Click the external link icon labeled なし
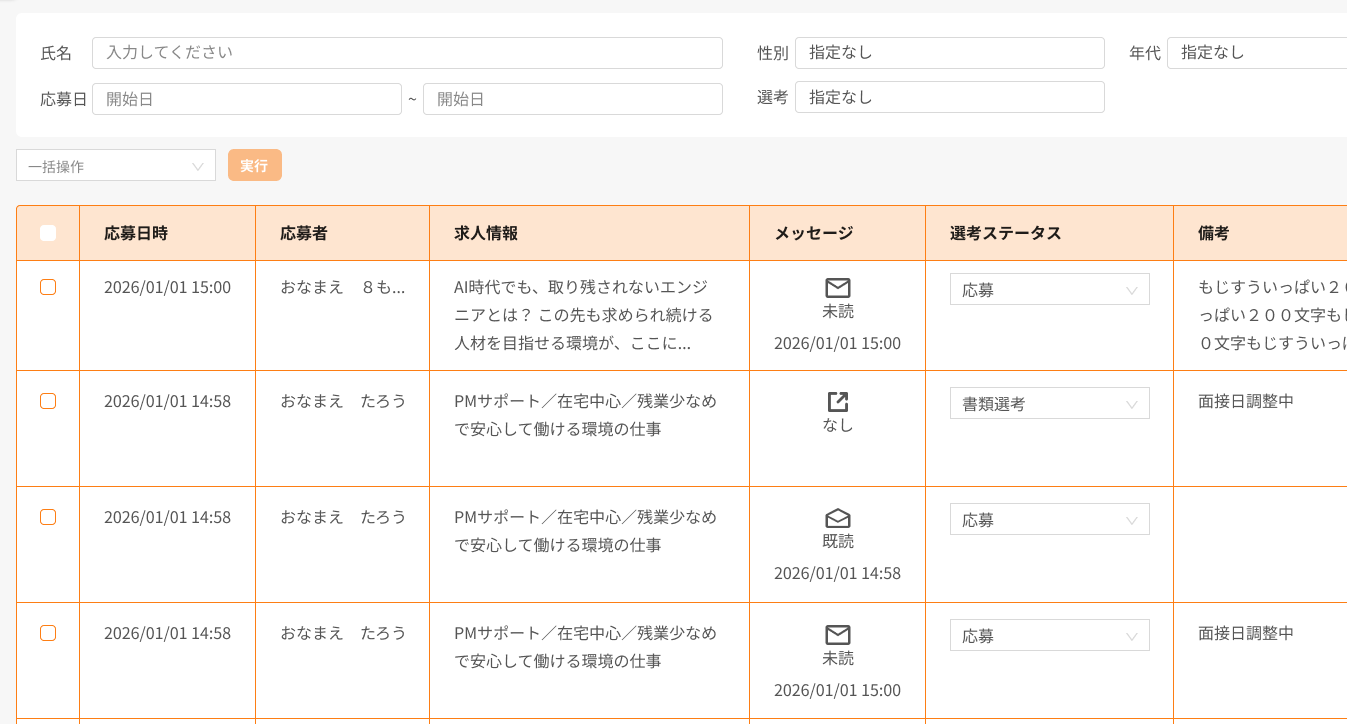Screen dimensions: 1347x724 836,400
